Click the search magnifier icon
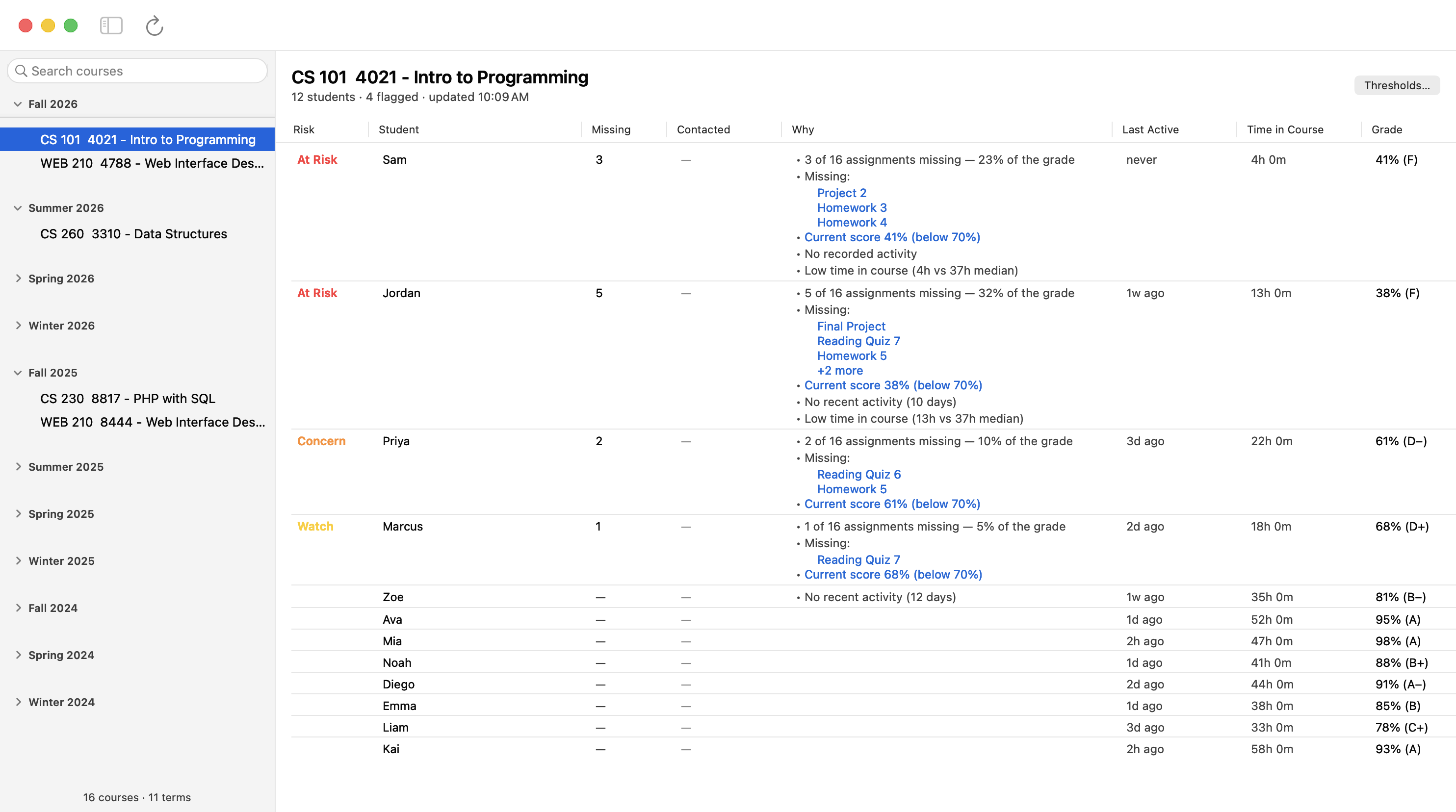The width and height of the screenshot is (1456, 812). [22, 71]
